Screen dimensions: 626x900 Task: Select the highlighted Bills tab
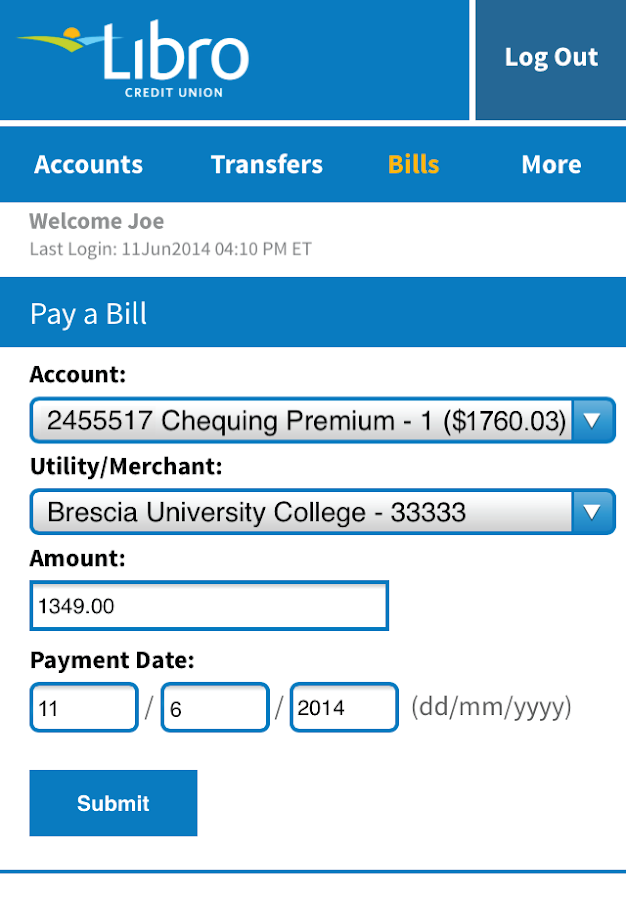pyautogui.click(x=414, y=165)
